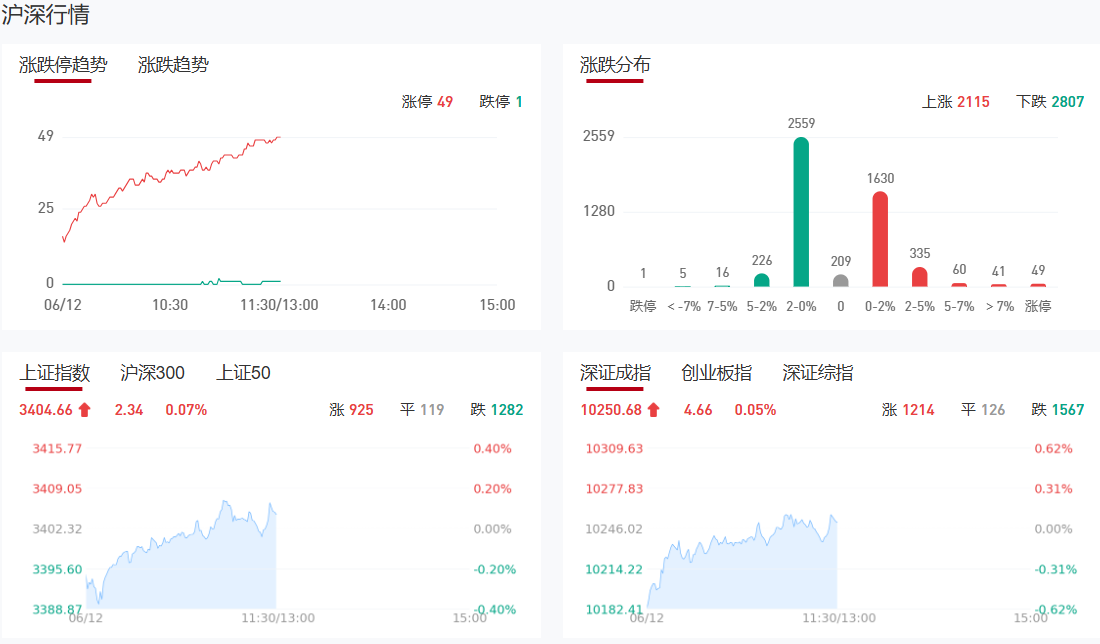The image size is (1100, 644).
Task: Switch to the 上证50 tab
Action: 243,373
